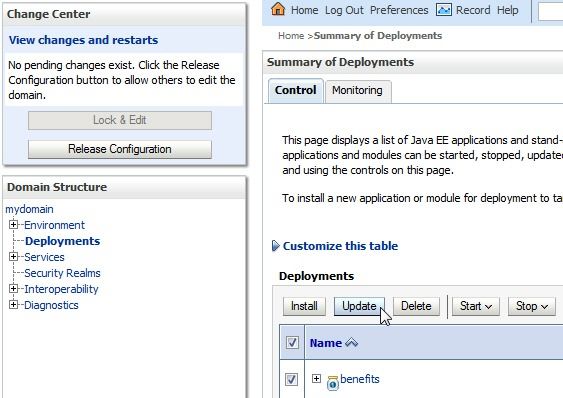Image resolution: width=563 pixels, height=398 pixels.
Task: Click the Customize this table triangle icon
Action: [x=275, y=246]
